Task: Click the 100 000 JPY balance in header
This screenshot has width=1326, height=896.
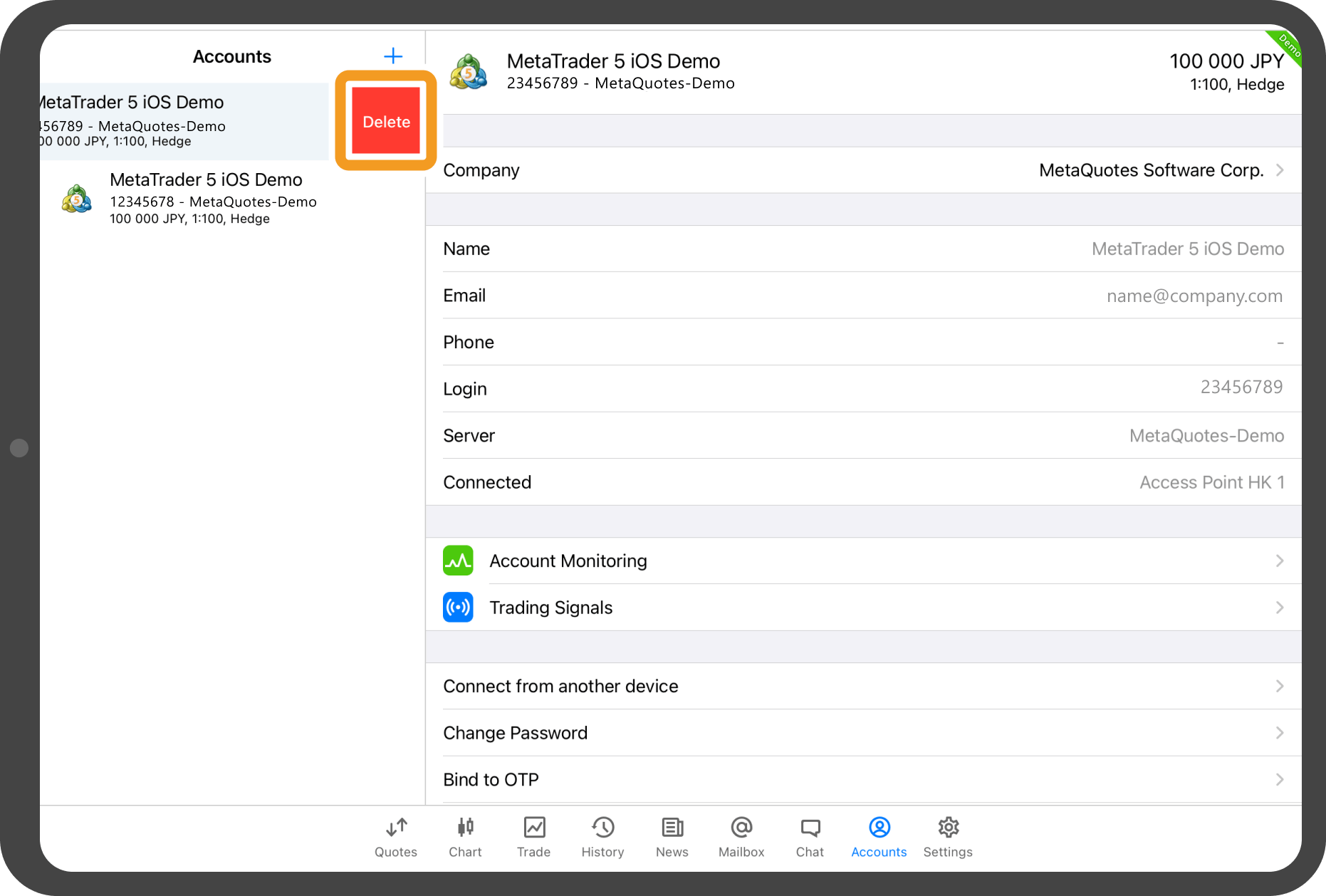Action: point(1226,61)
